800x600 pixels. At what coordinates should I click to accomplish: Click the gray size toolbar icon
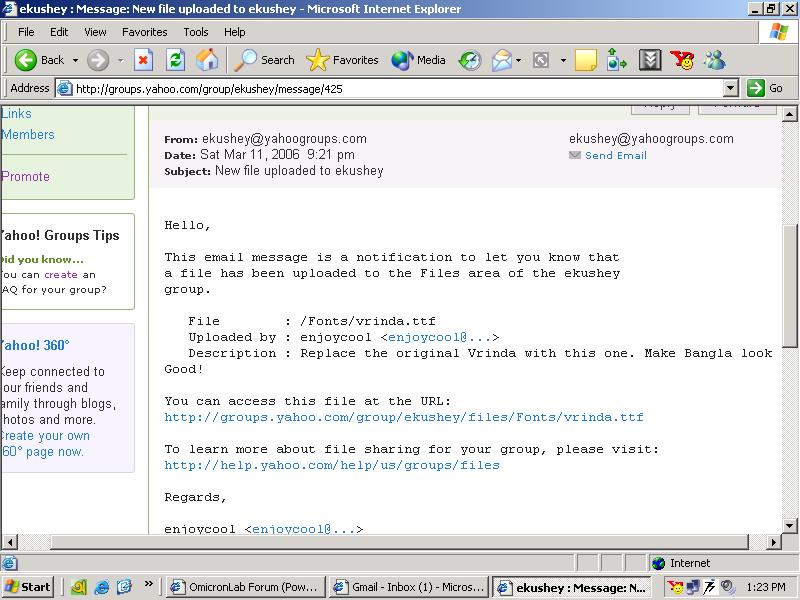[x=541, y=60]
